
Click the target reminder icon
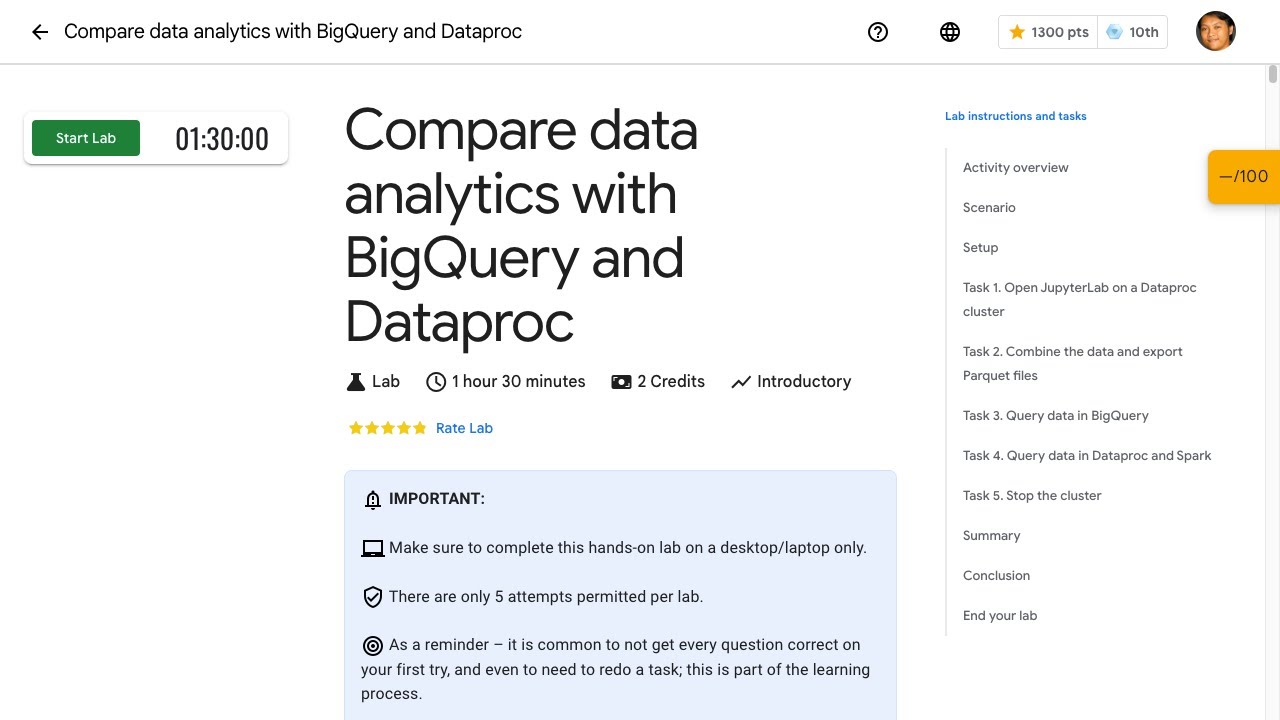[373, 645]
